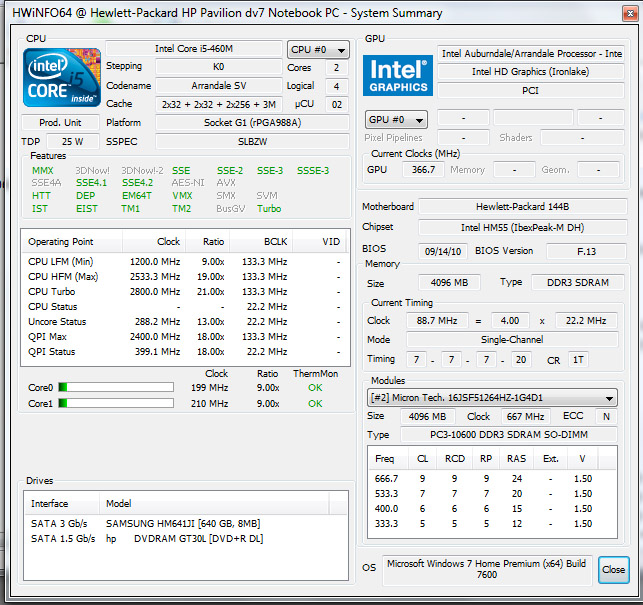This screenshot has width=643, height=605.
Task: Click the Intel Graphics logo
Action: coord(398,75)
